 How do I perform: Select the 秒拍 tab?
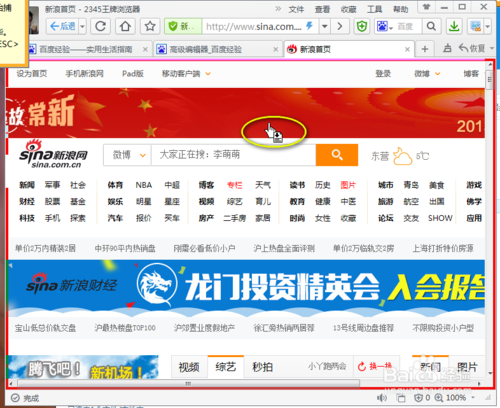(x=263, y=367)
